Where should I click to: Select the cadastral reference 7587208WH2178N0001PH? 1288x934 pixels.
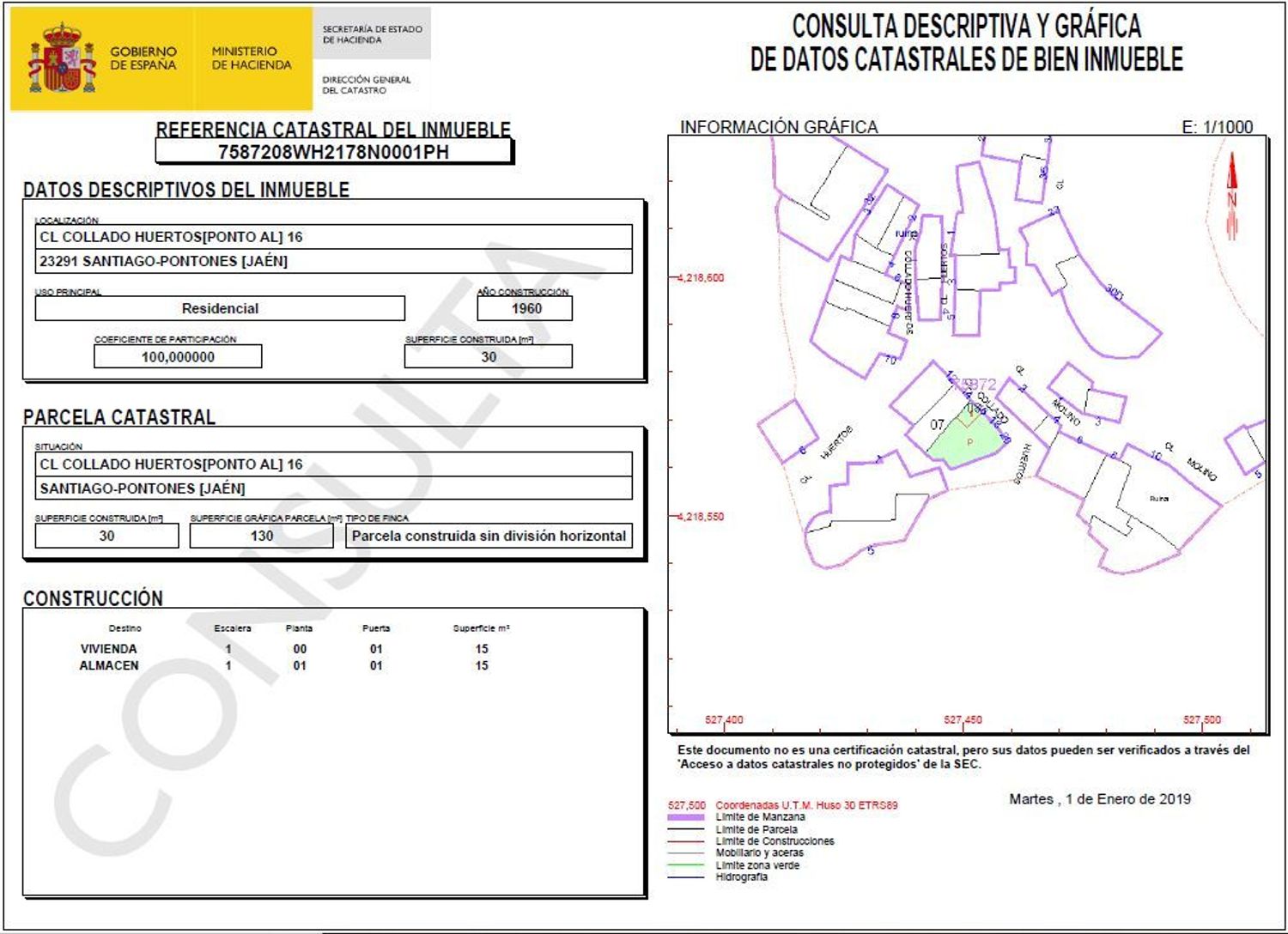[333, 152]
